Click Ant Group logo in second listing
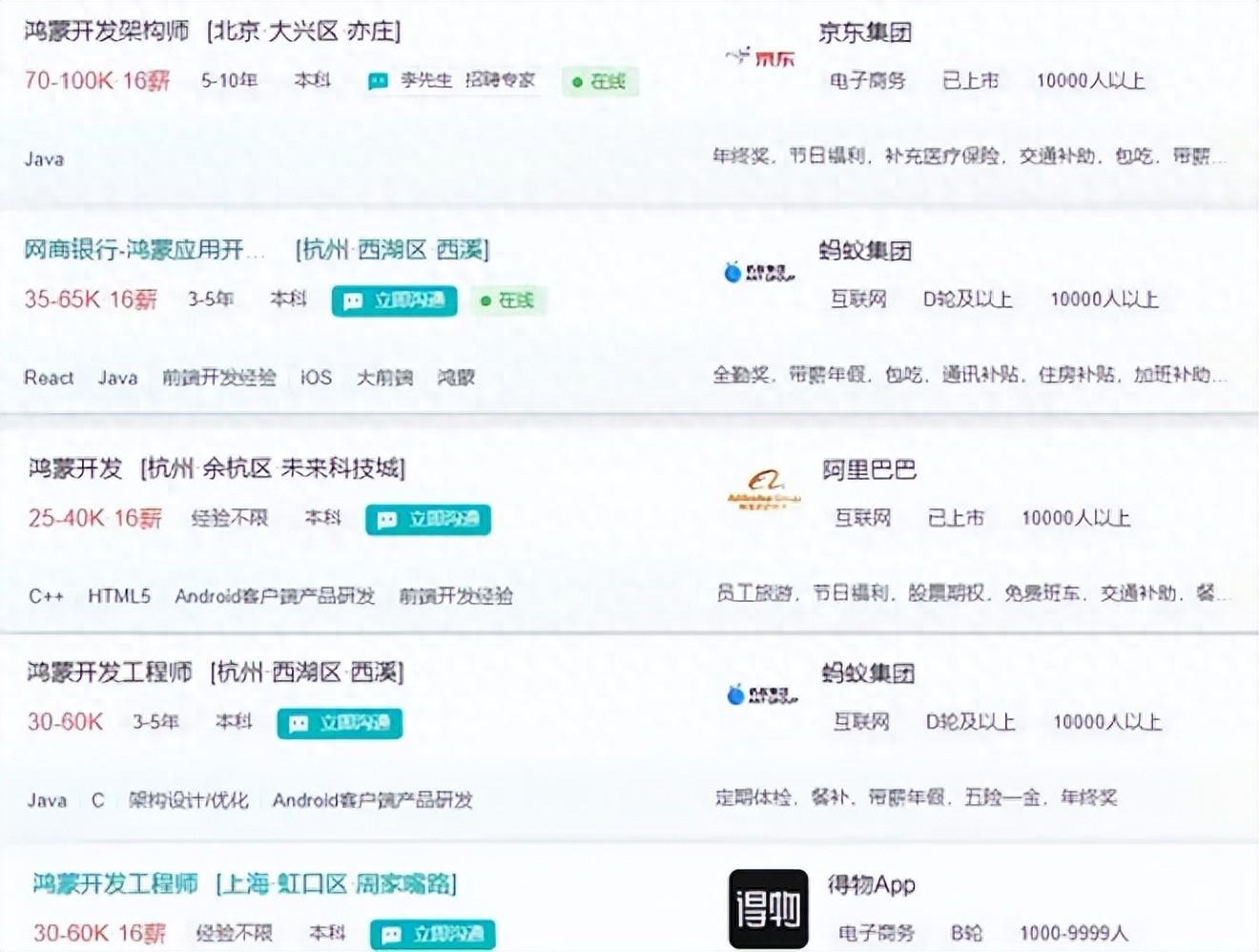This screenshot has width=1259, height=952. click(x=760, y=274)
